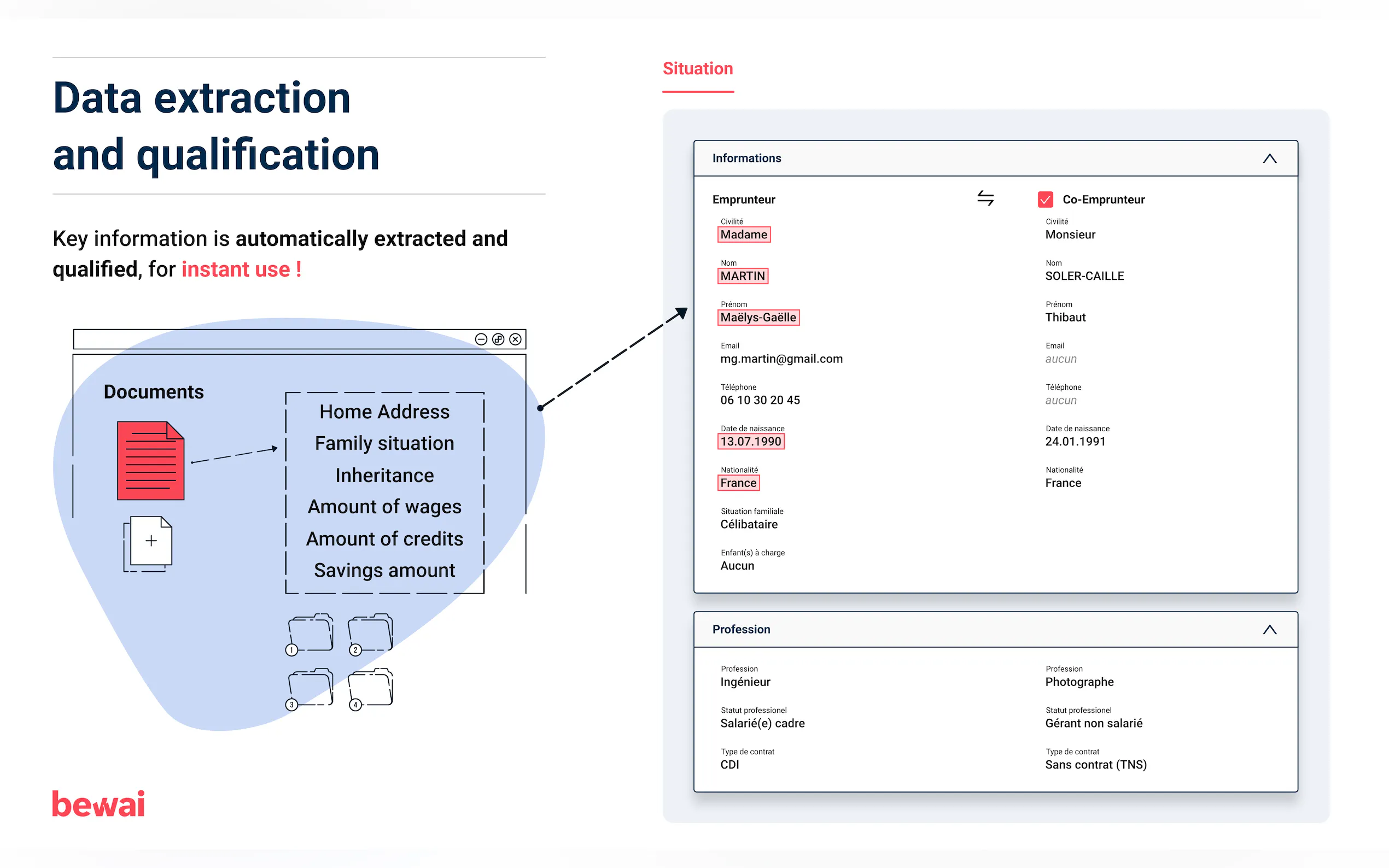
Task: Click the minimize icon in mockup window
Action: tap(481, 339)
